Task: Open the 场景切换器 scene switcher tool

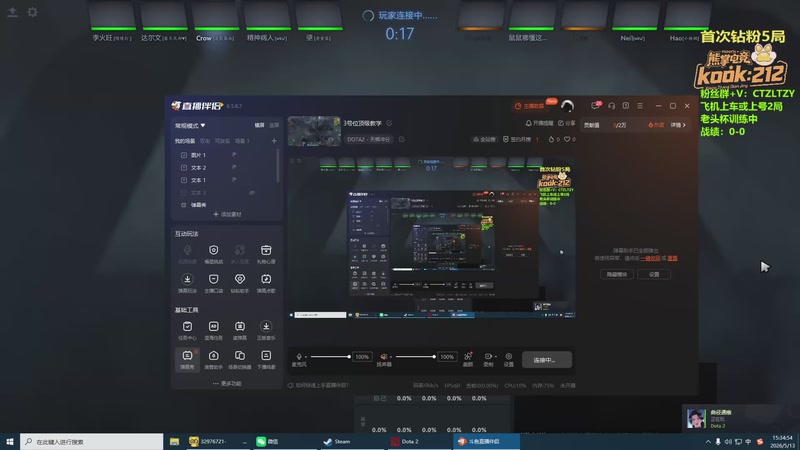Action: coord(239,359)
